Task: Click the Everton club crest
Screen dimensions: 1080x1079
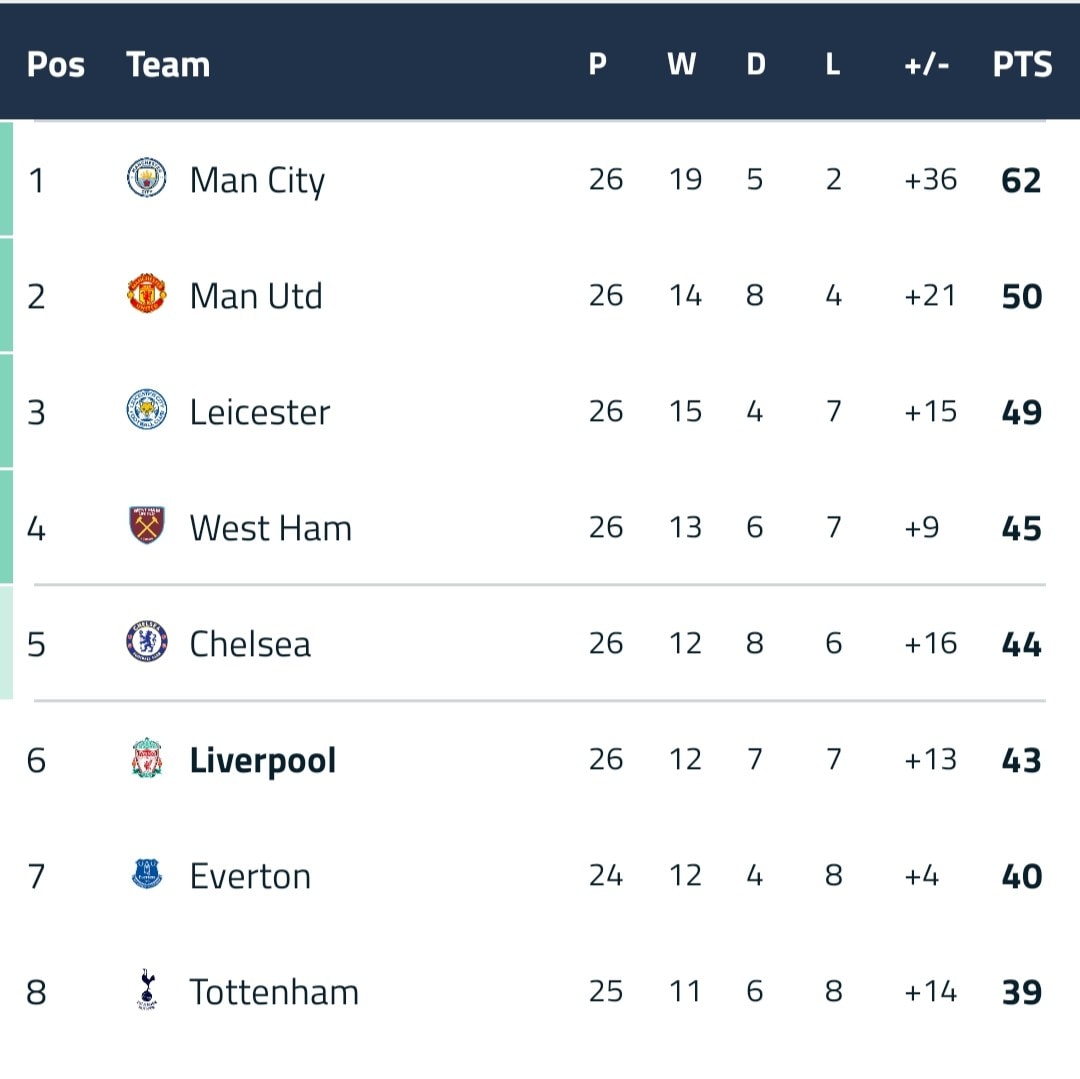Action: 147,874
